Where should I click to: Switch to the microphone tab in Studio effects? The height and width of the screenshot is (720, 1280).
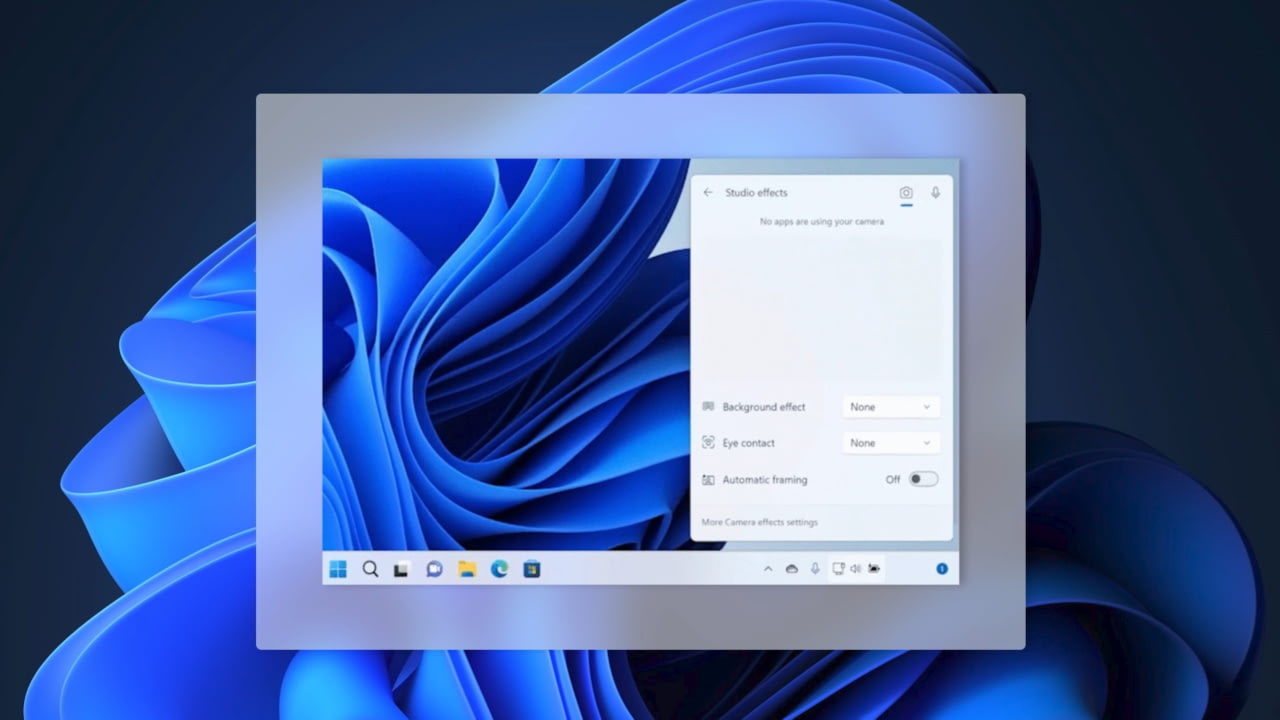[936, 193]
